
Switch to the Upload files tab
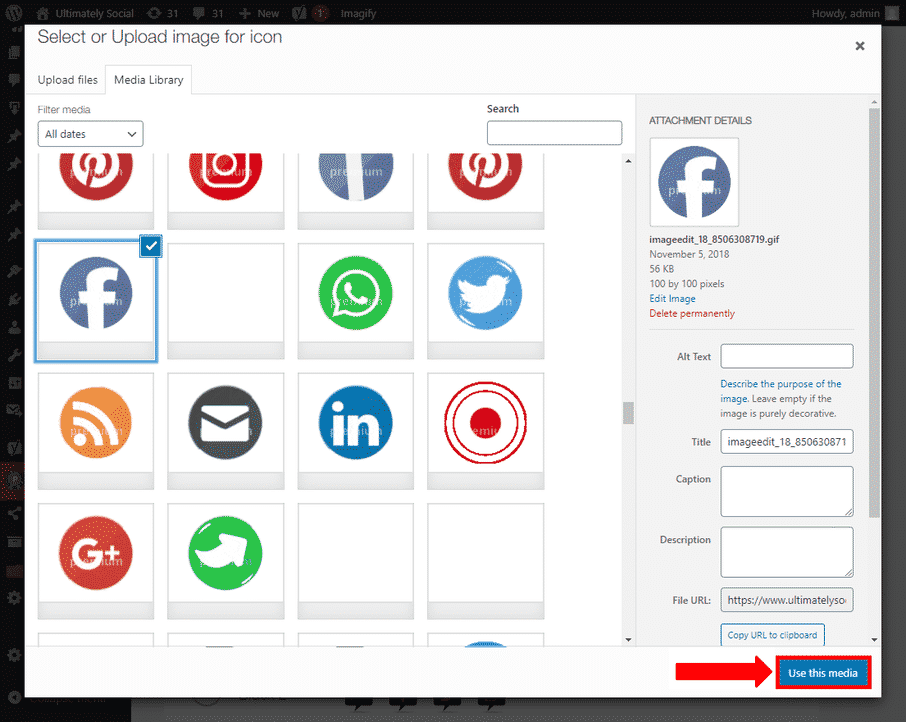(68, 80)
